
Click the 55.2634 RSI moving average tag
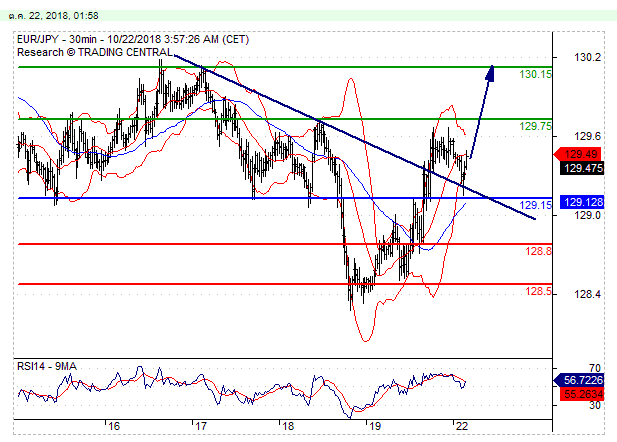click(x=582, y=394)
